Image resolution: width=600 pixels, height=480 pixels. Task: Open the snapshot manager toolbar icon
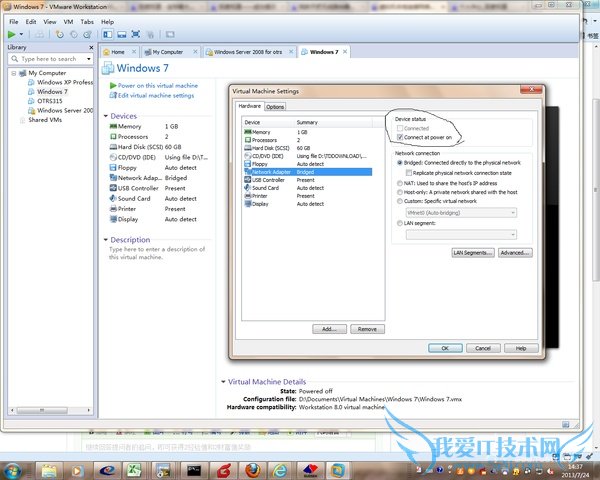(88, 34)
